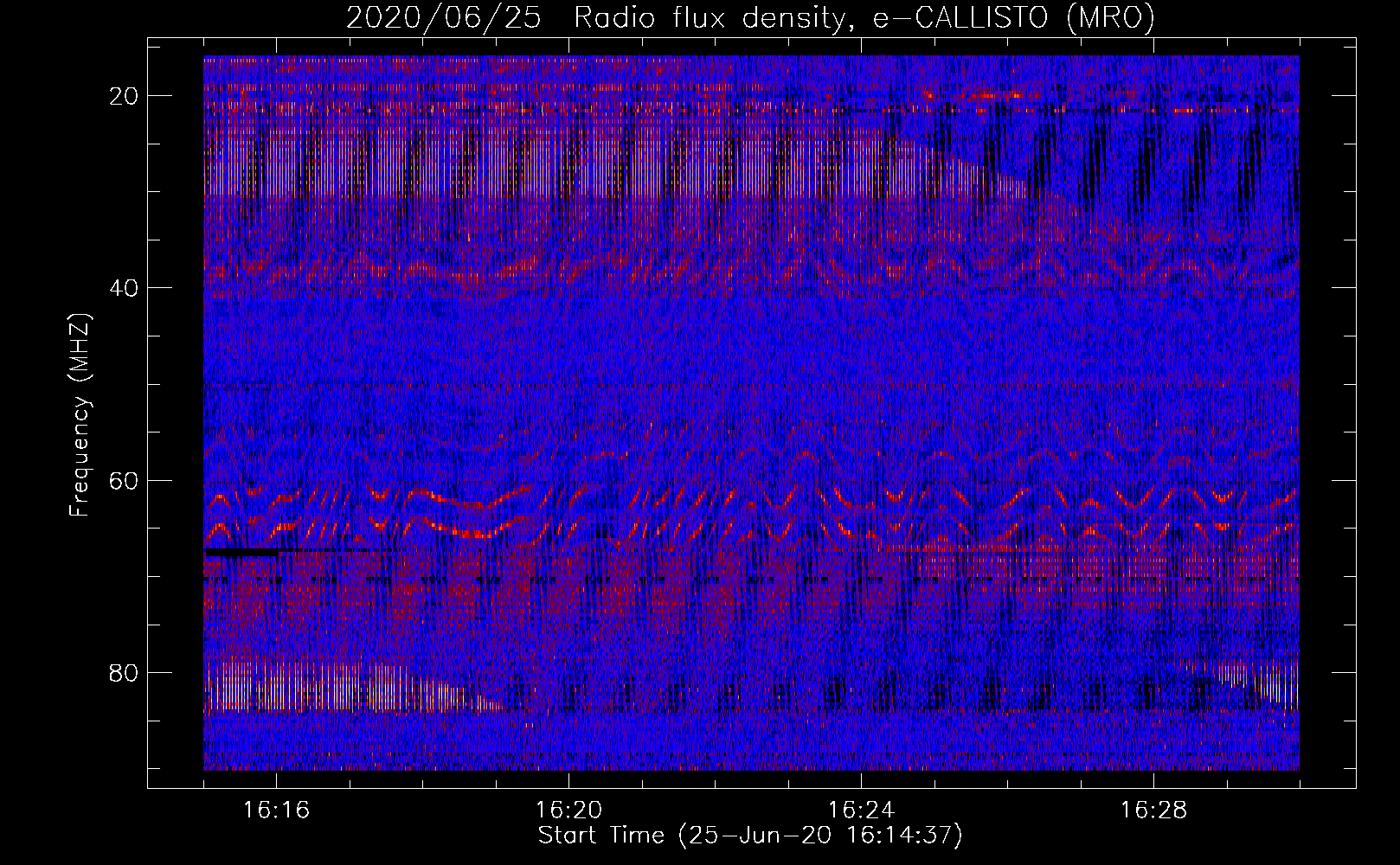Click the plot title '2020/06/25 Radio flux density, e-CALLISTO (MRO)'
This screenshot has width=1400, height=865.
pos(750,17)
